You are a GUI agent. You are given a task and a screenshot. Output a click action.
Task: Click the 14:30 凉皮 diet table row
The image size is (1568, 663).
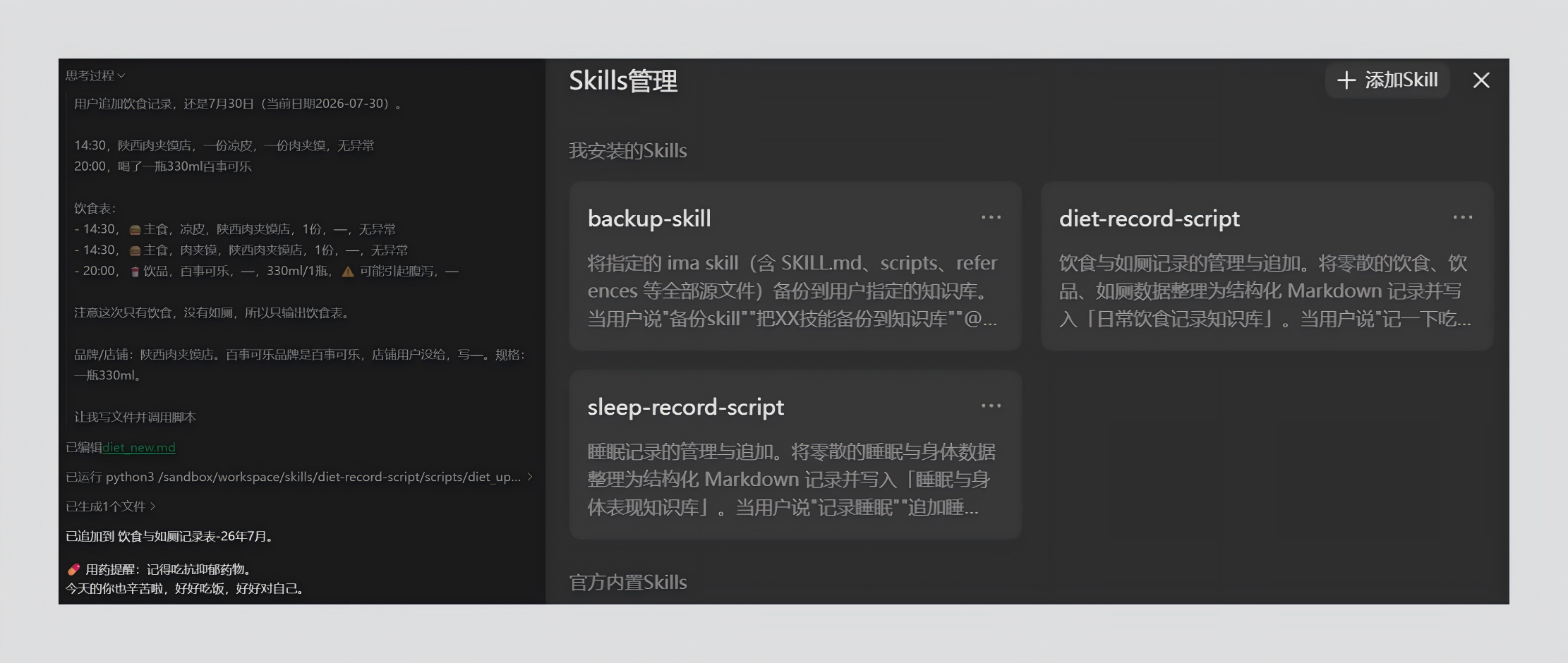tap(234, 229)
